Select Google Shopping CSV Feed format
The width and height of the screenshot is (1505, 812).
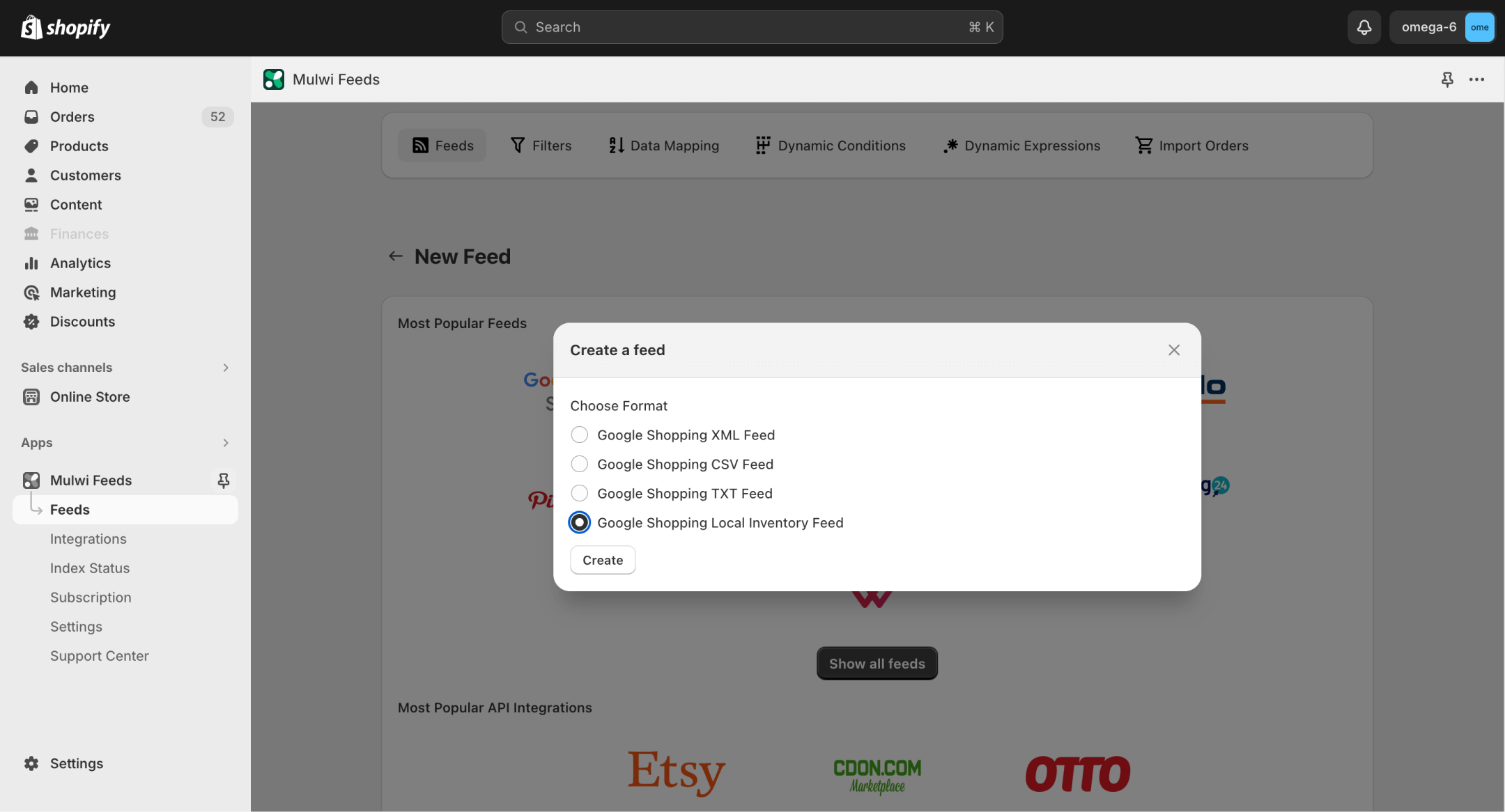(579, 464)
